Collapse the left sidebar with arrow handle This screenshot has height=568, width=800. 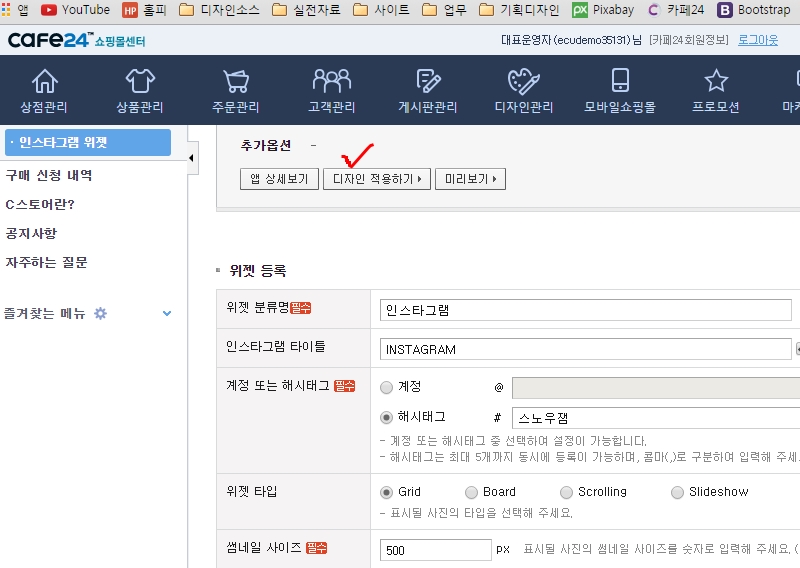[191, 158]
